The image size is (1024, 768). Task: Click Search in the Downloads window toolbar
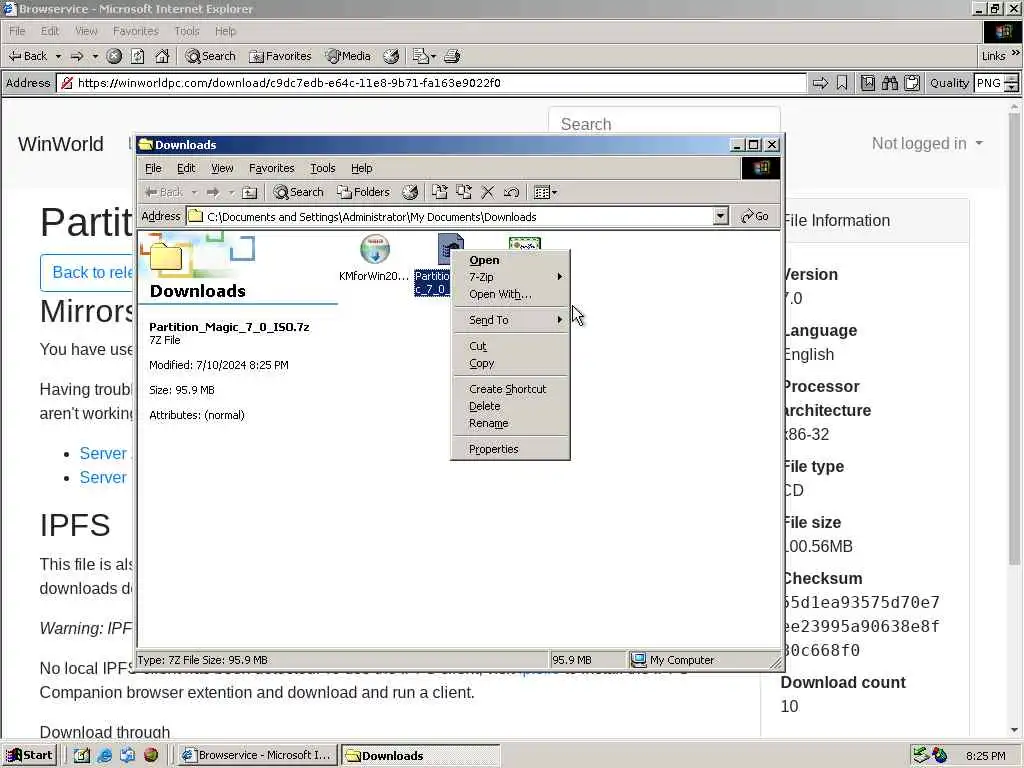(298, 192)
